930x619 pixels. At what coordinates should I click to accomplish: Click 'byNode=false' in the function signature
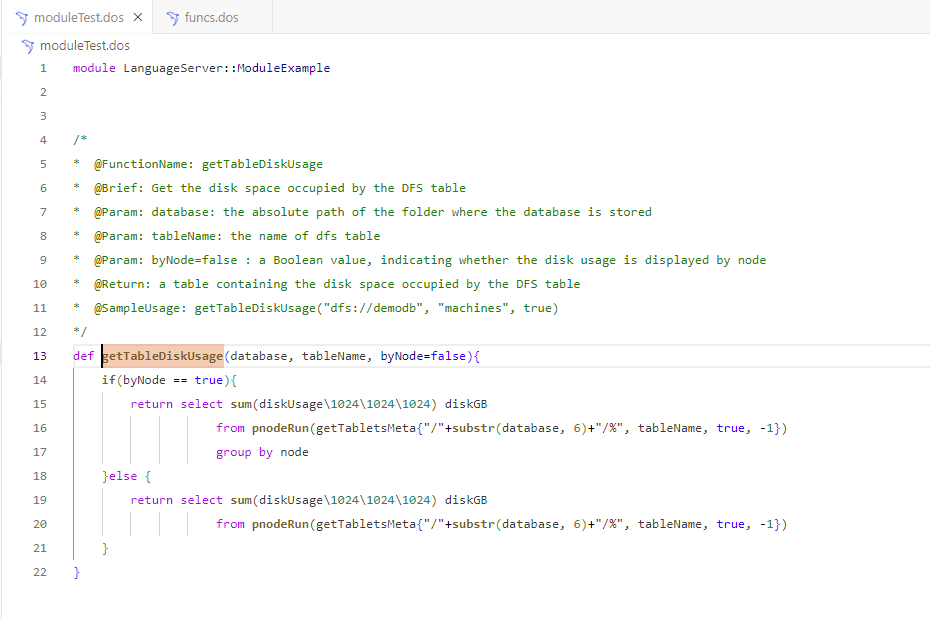422,356
